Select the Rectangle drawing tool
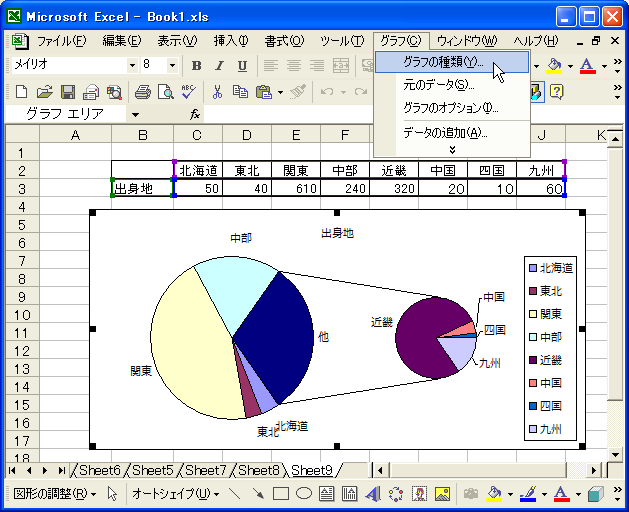Image resolution: width=629 pixels, height=512 pixels. click(x=280, y=494)
